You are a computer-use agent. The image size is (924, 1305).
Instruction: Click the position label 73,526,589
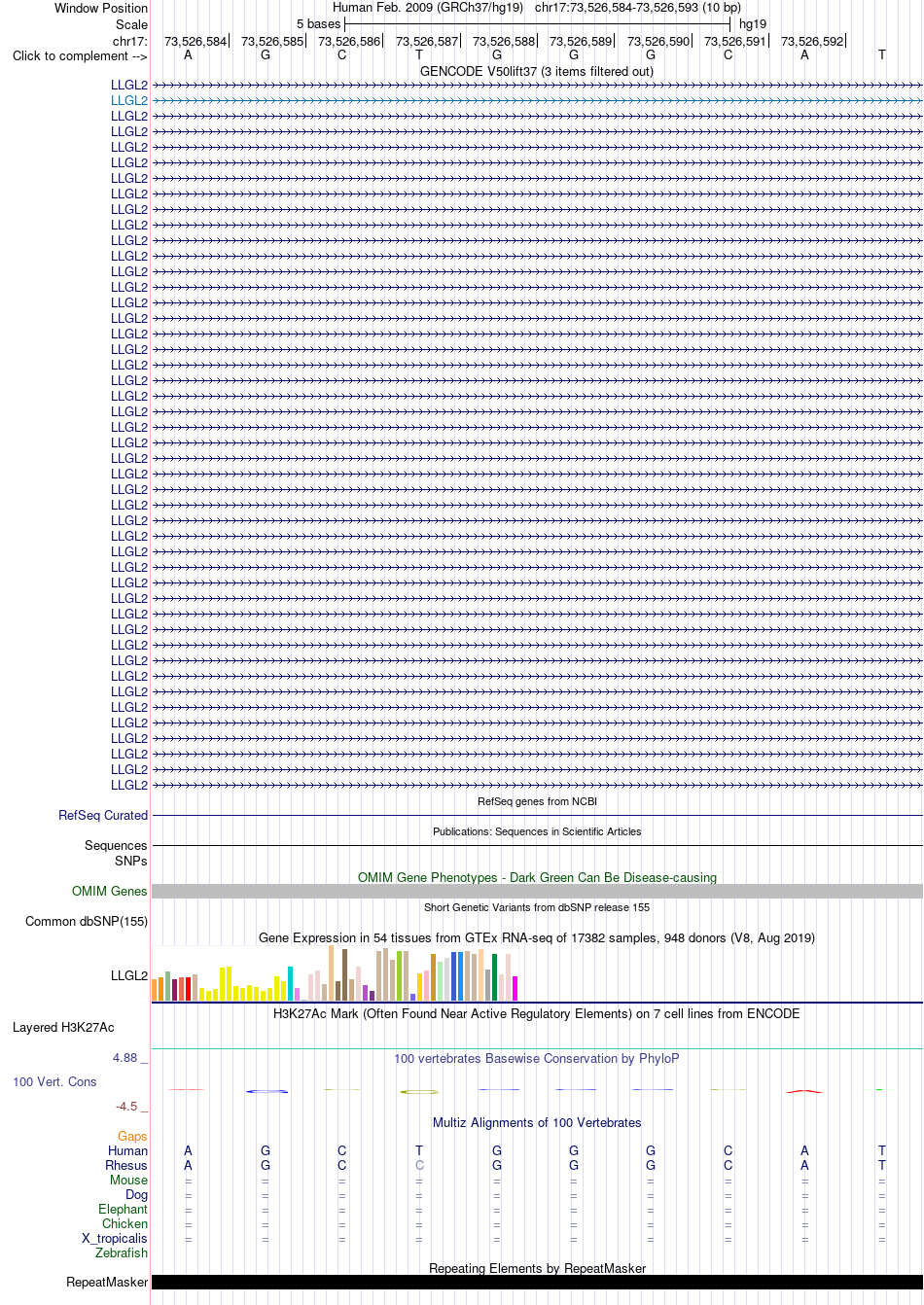pos(581,41)
